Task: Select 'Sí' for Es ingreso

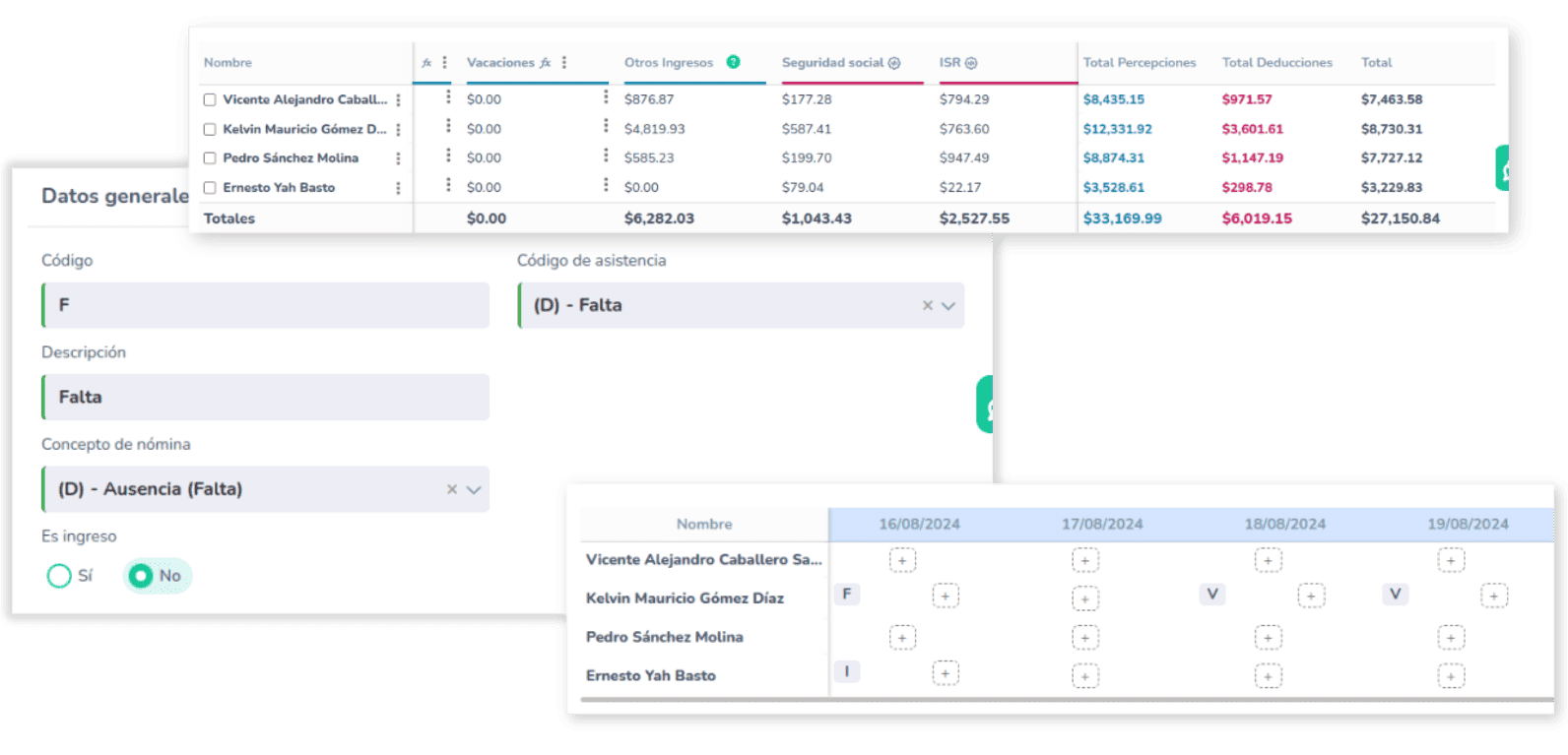Action: pyautogui.click(x=59, y=576)
